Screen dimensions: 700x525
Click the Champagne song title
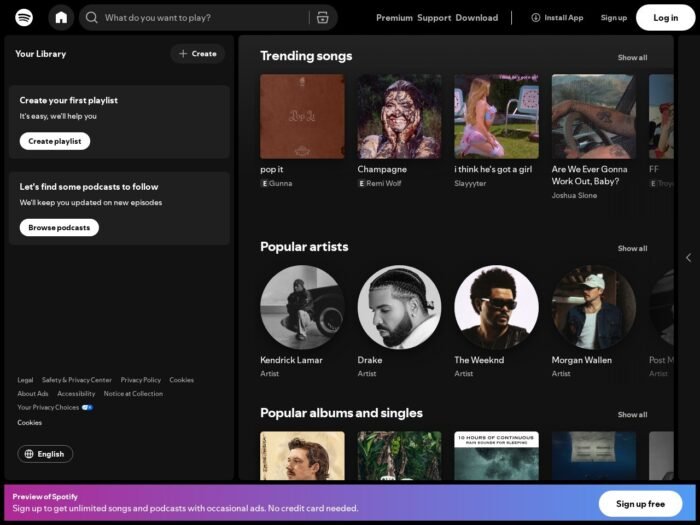tap(382, 169)
